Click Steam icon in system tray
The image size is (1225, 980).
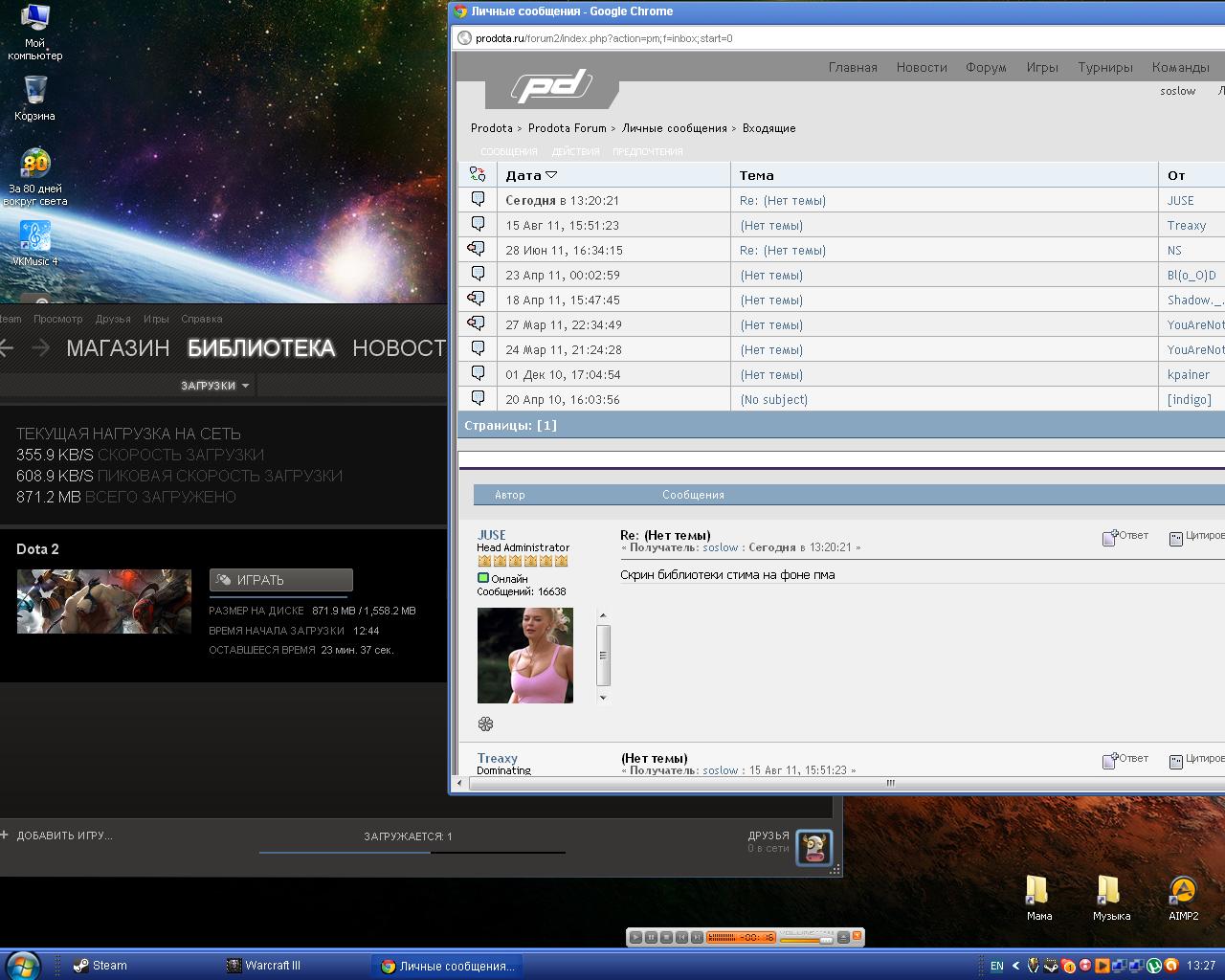point(1051,966)
